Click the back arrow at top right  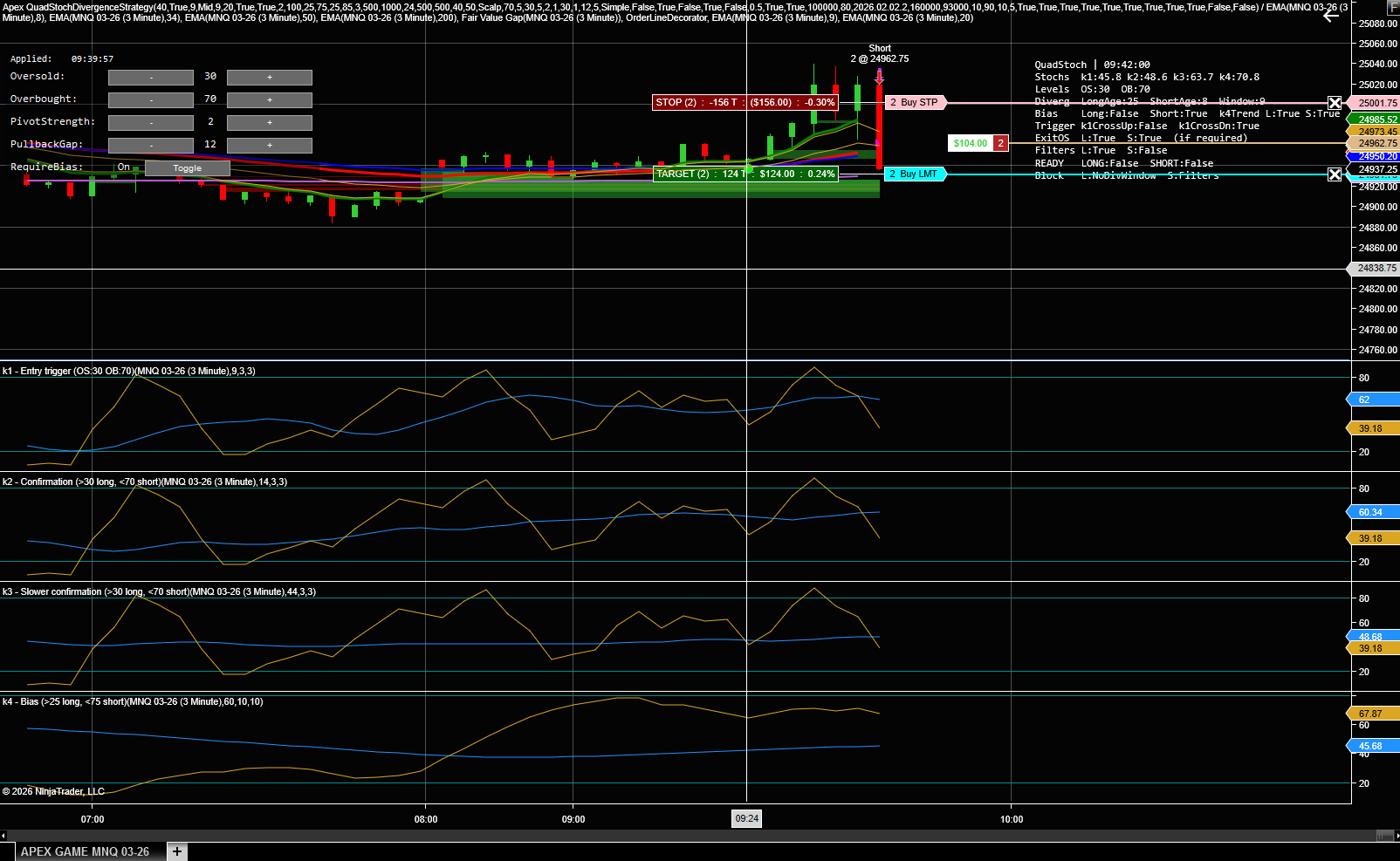1330,16
